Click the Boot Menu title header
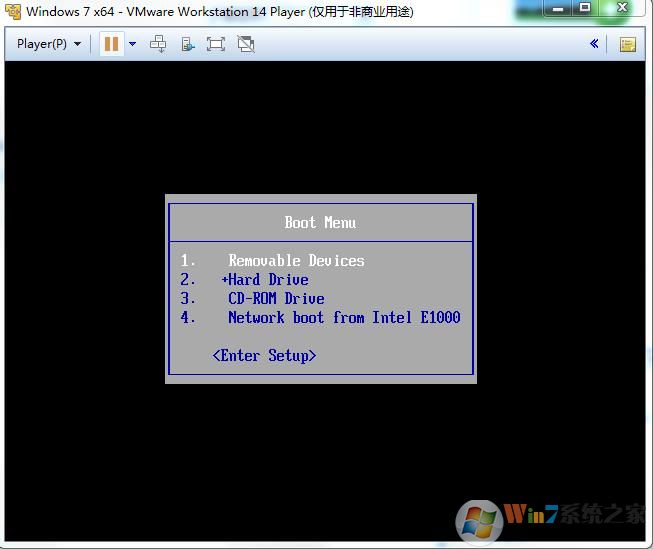 click(x=320, y=223)
